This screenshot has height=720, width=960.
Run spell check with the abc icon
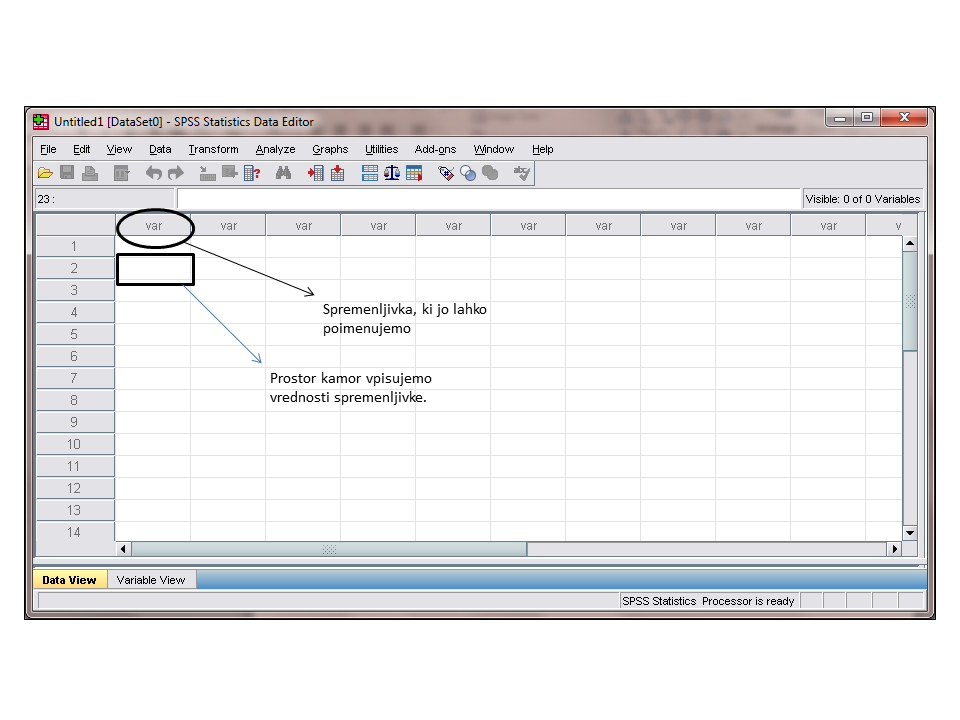click(x=521, y=173)
